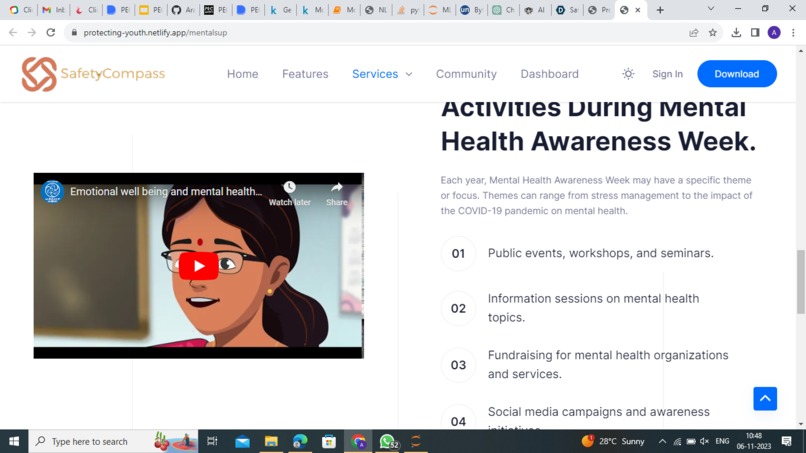Open the Dashboard nav link
806x453 pixels.
coord(549,74)
